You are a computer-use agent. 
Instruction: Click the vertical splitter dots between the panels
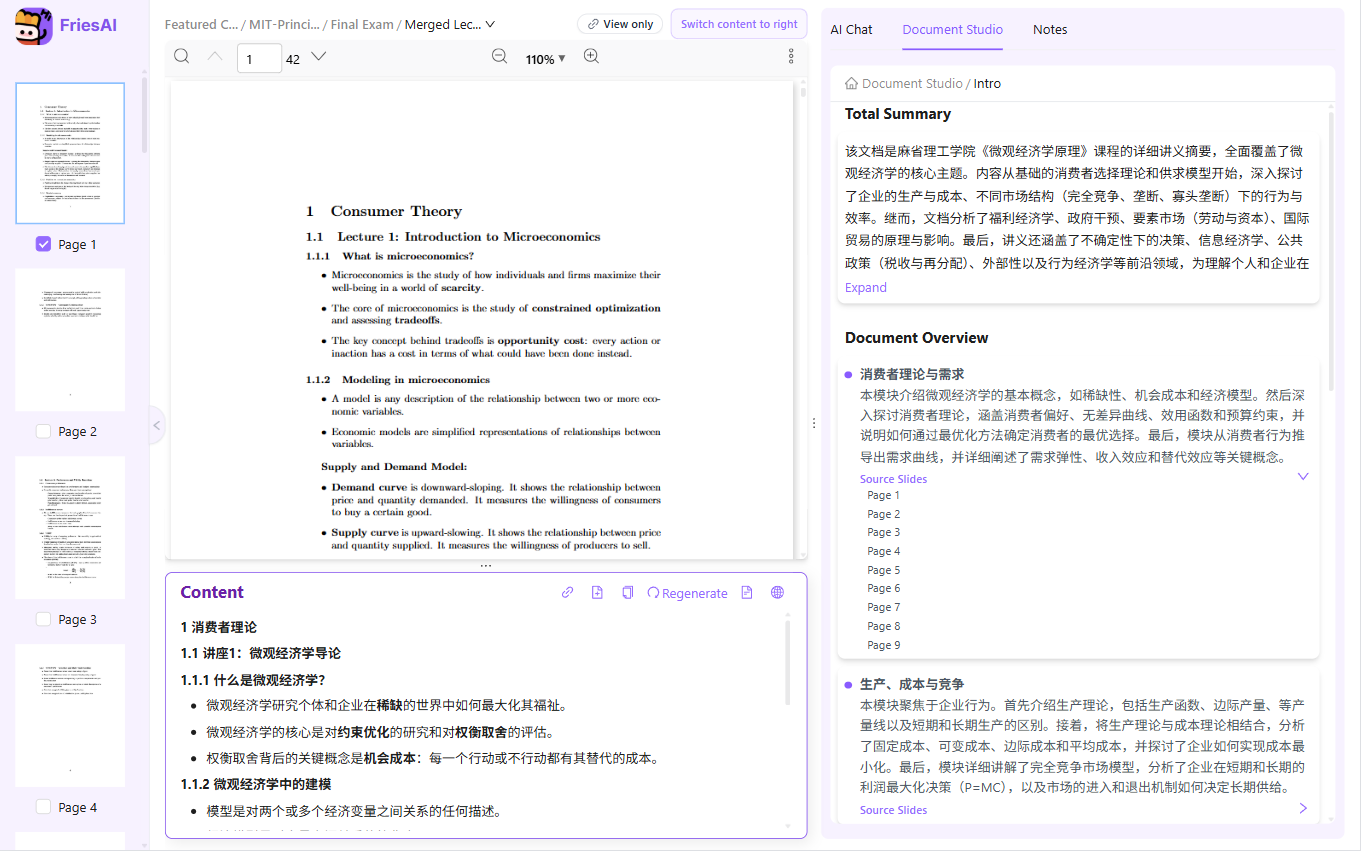[814, 424]
